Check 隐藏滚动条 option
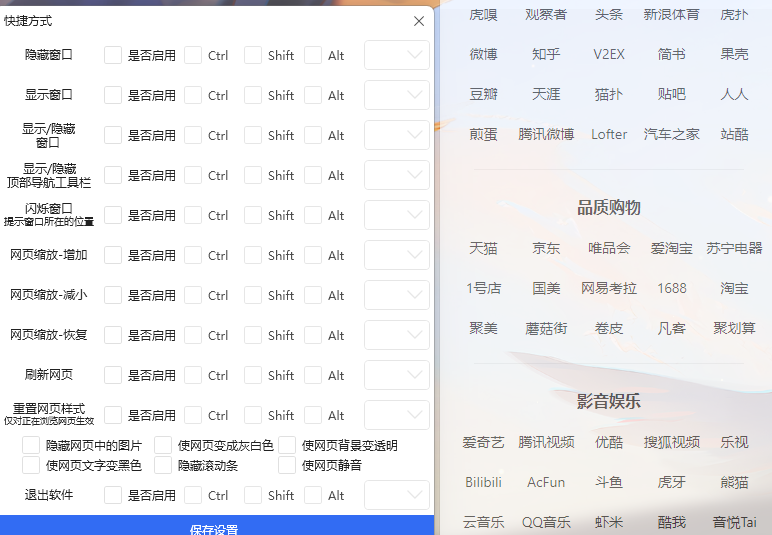The image size is (772, 535). pyautogui.click(x=163, y=465)
